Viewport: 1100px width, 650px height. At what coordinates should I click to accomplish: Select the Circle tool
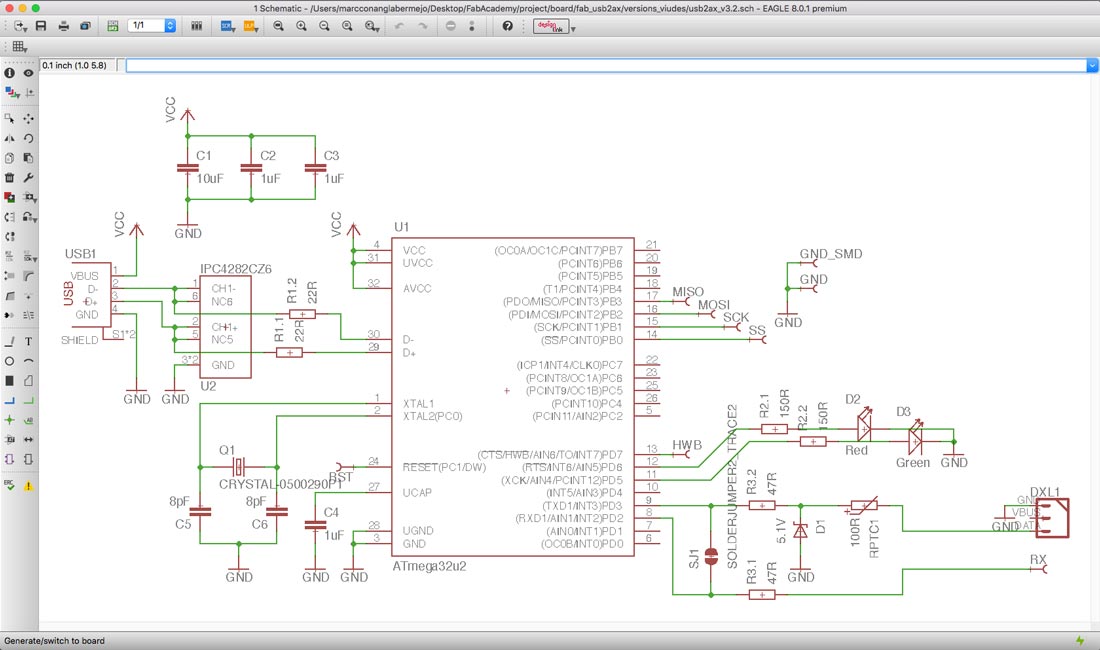[x=9, y=361]
